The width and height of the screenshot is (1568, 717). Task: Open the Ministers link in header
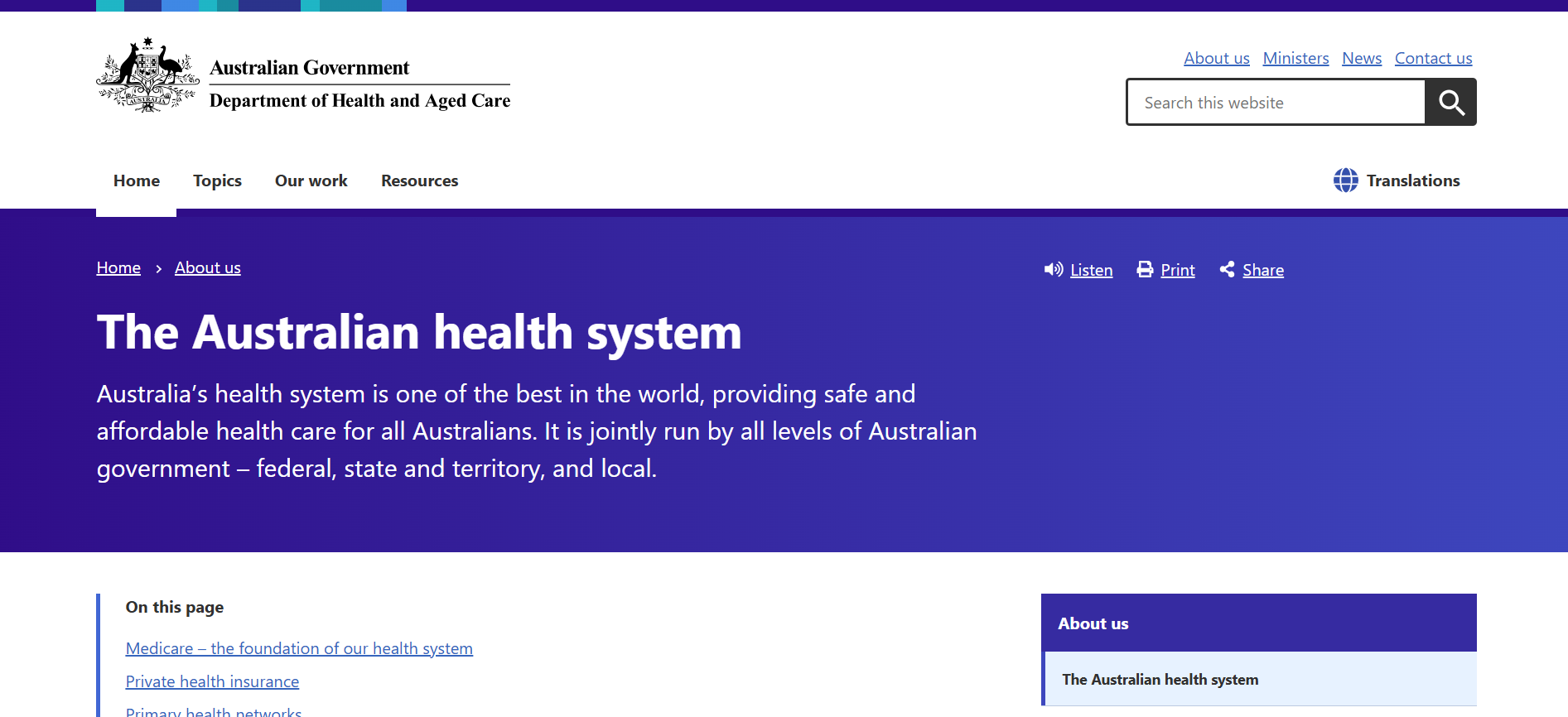1295,58
